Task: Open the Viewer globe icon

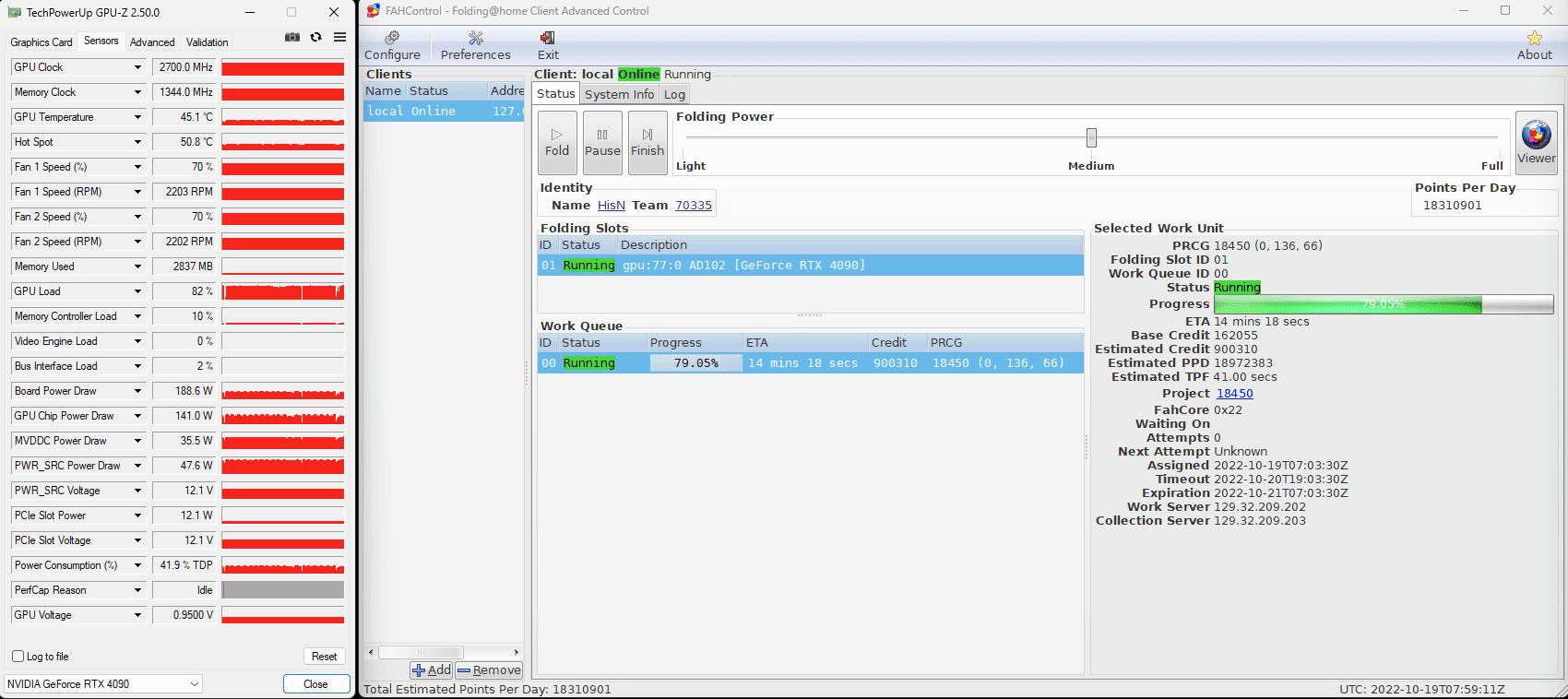Action: (1536, 142)
